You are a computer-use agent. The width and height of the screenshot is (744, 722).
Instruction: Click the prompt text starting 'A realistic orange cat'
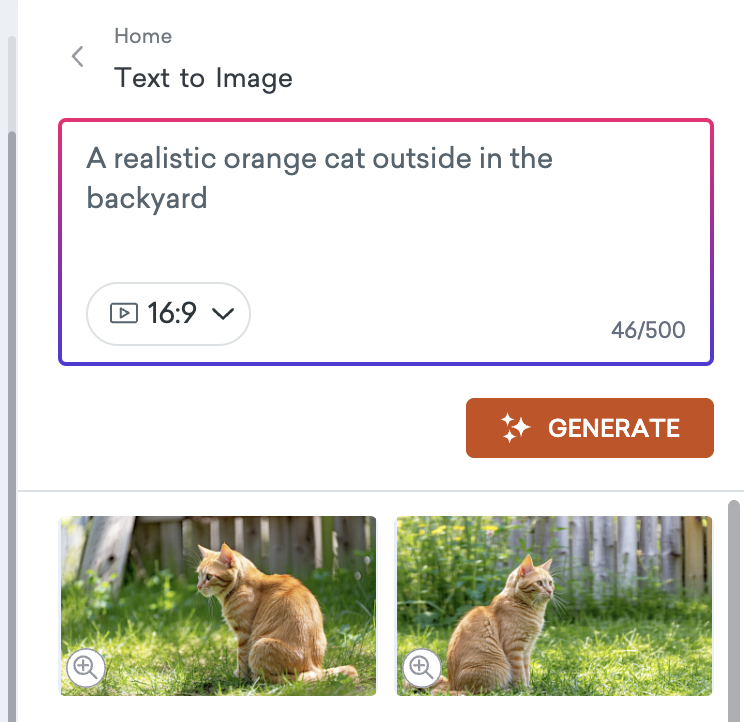click(x=319, y=158)
